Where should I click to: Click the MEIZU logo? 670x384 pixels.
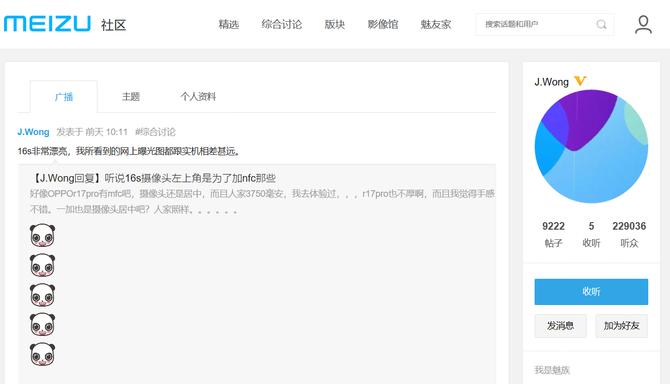pos(47,24)
